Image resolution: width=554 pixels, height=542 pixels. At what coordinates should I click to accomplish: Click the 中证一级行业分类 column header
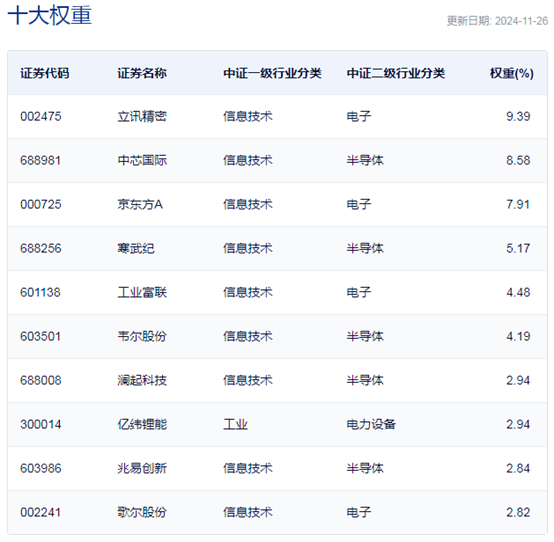coord(272,73)
